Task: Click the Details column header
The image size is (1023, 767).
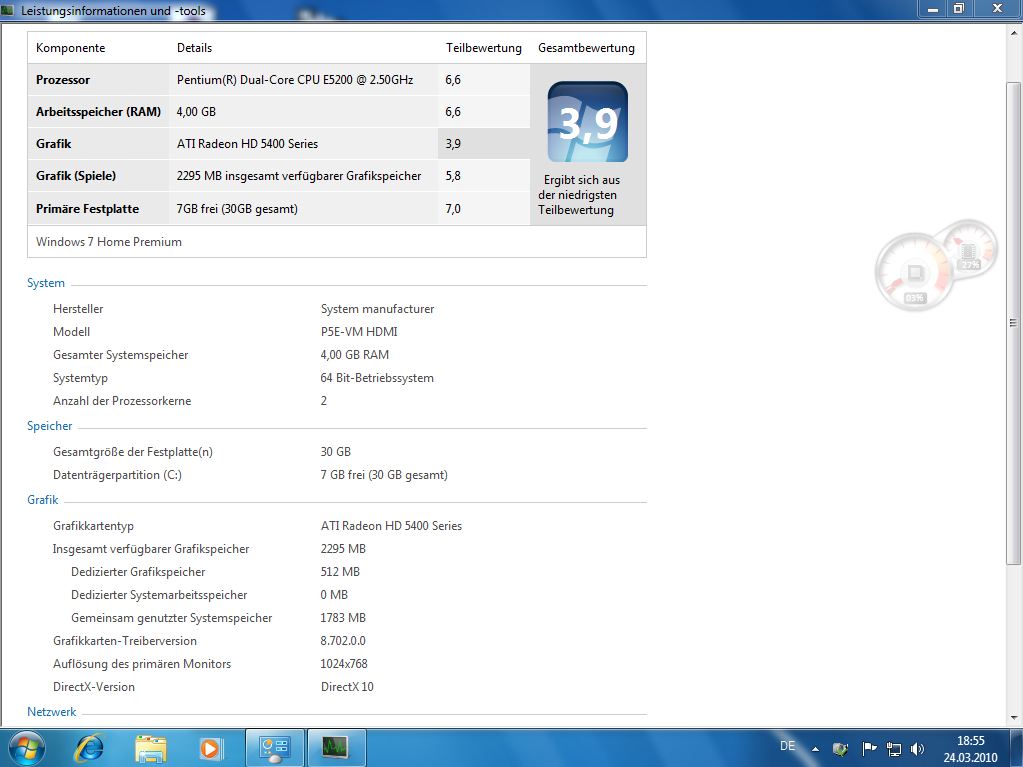Action: (194, 48)
